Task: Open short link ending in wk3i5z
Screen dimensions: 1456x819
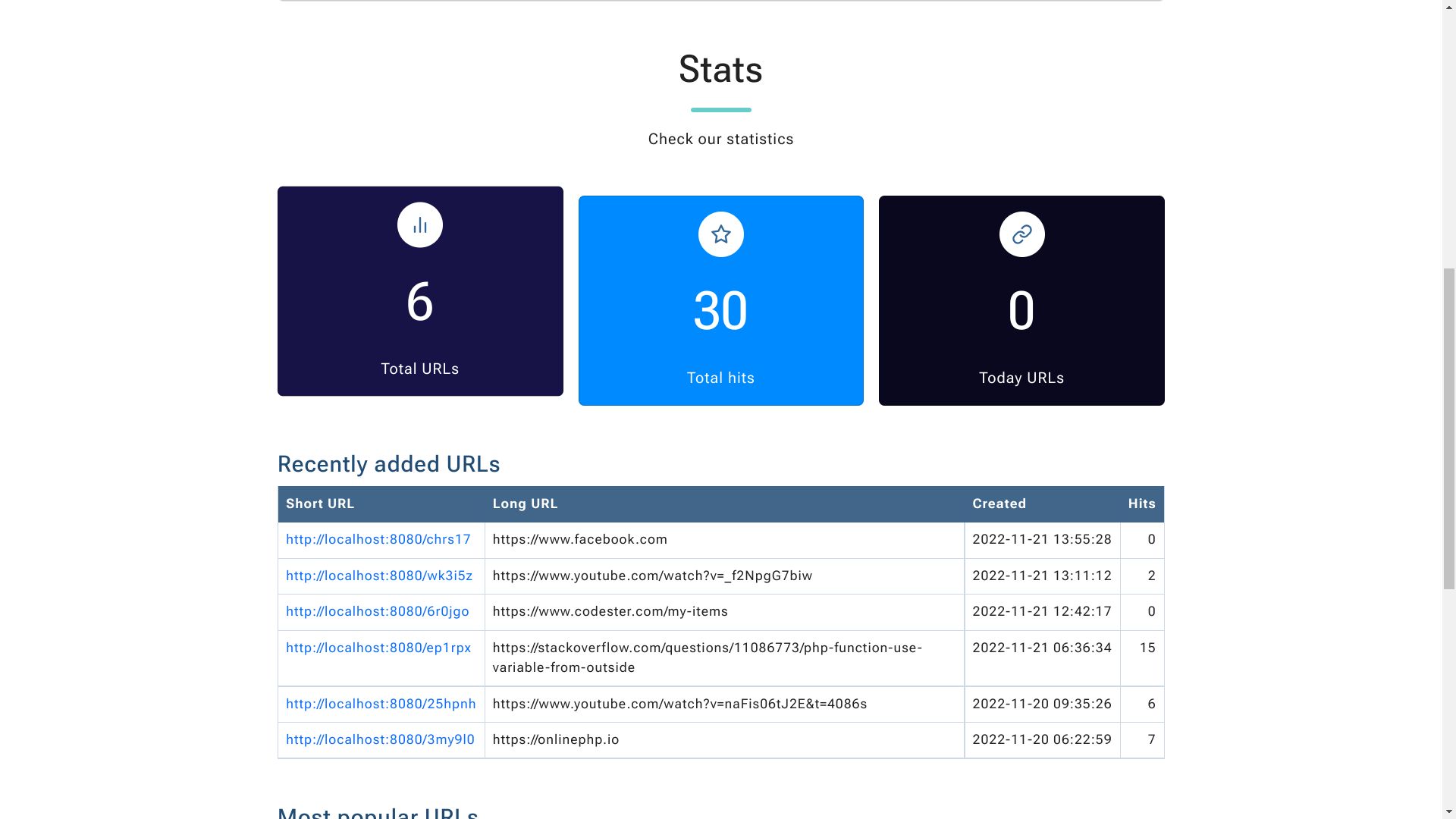Action: click(x=379, y=576)
